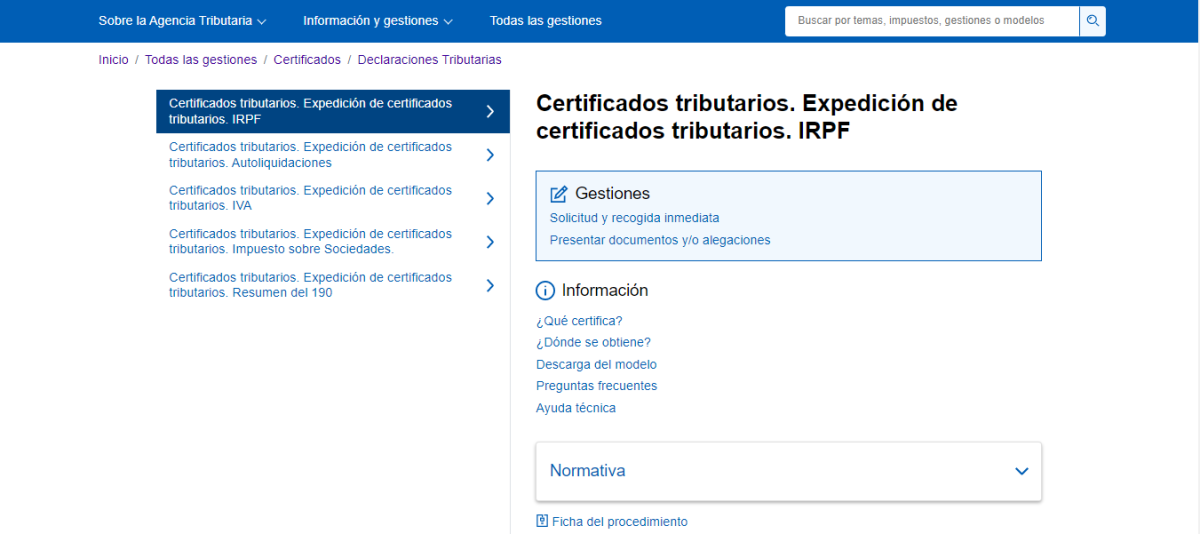Click the Descarga del modelo link
This screenshot has width=1200, height=534.
tap(596, 364)
